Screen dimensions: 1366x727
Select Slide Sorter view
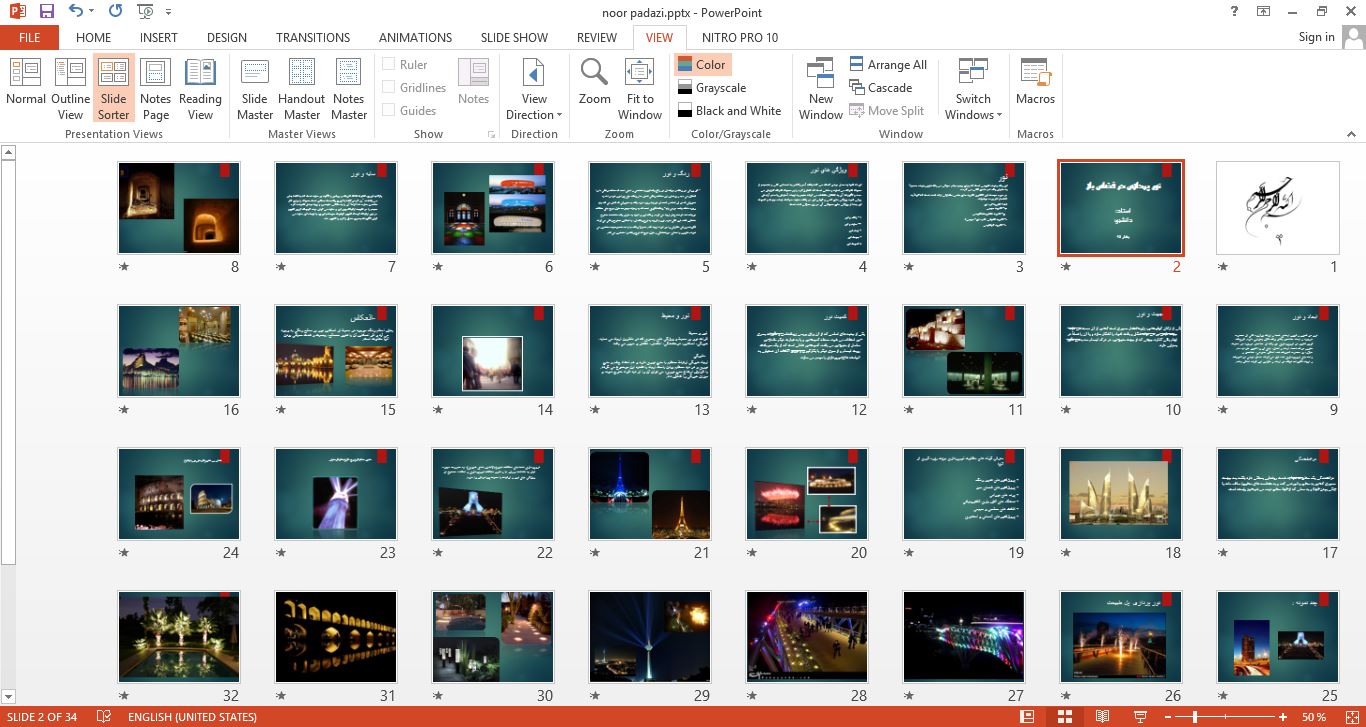[x=113, y=89]
